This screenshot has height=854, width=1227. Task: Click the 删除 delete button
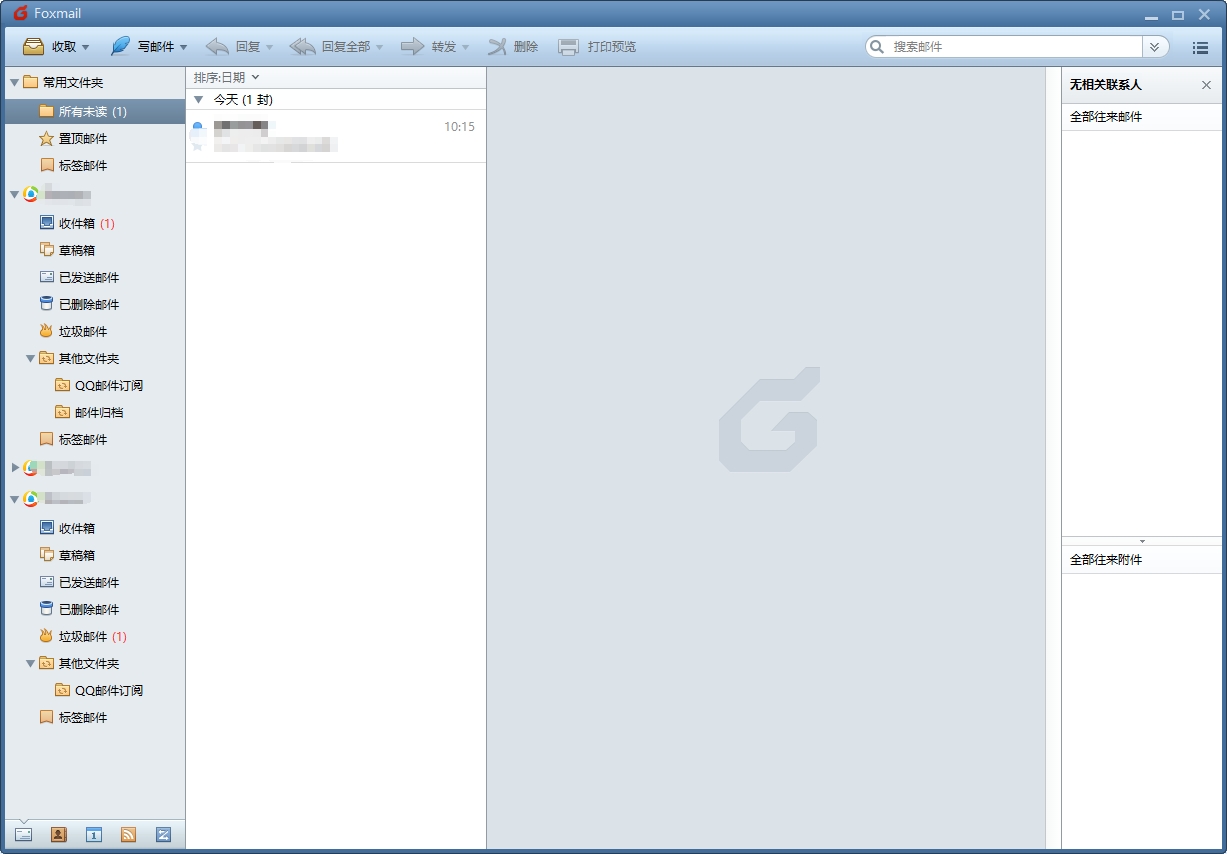(513, 47)
